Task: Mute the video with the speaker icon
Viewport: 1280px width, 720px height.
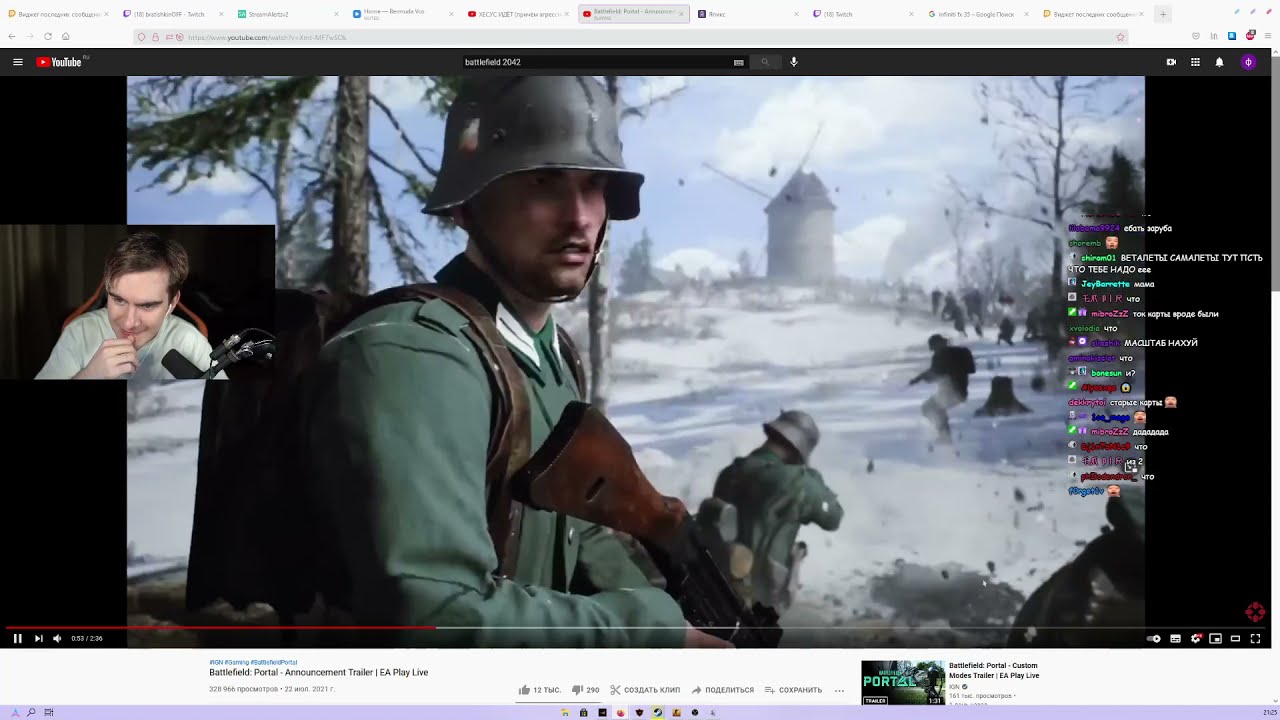Action: tap(57, 638)
